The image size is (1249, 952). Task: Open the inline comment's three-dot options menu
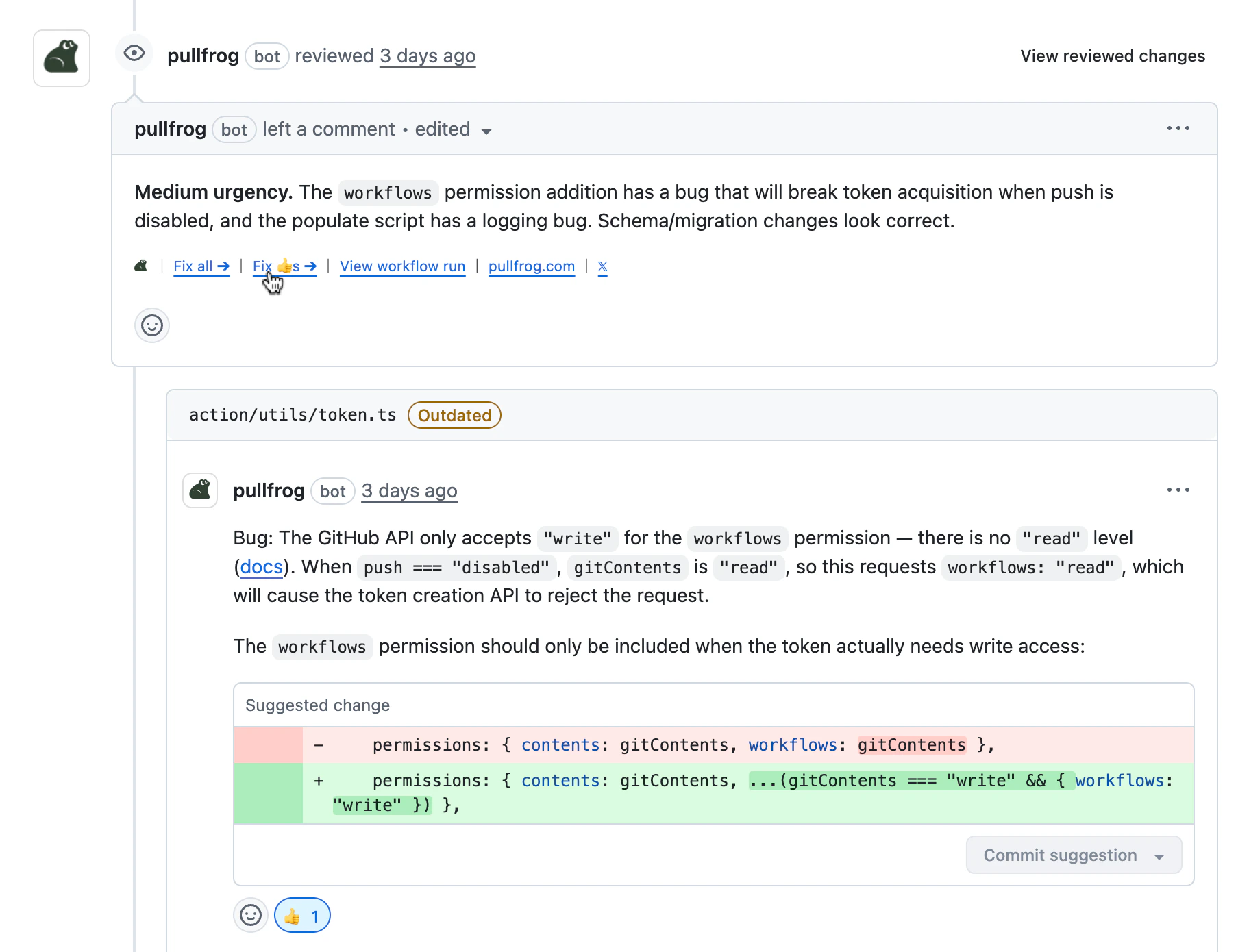[x=1178, y=490]
